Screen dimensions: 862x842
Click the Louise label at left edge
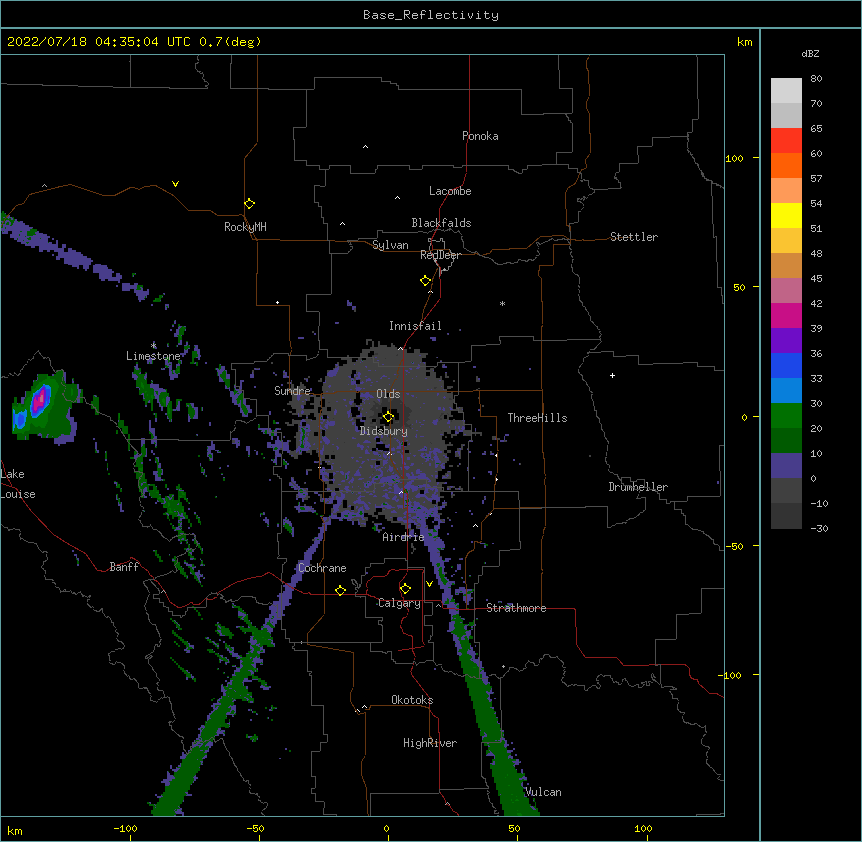point(18,494)
